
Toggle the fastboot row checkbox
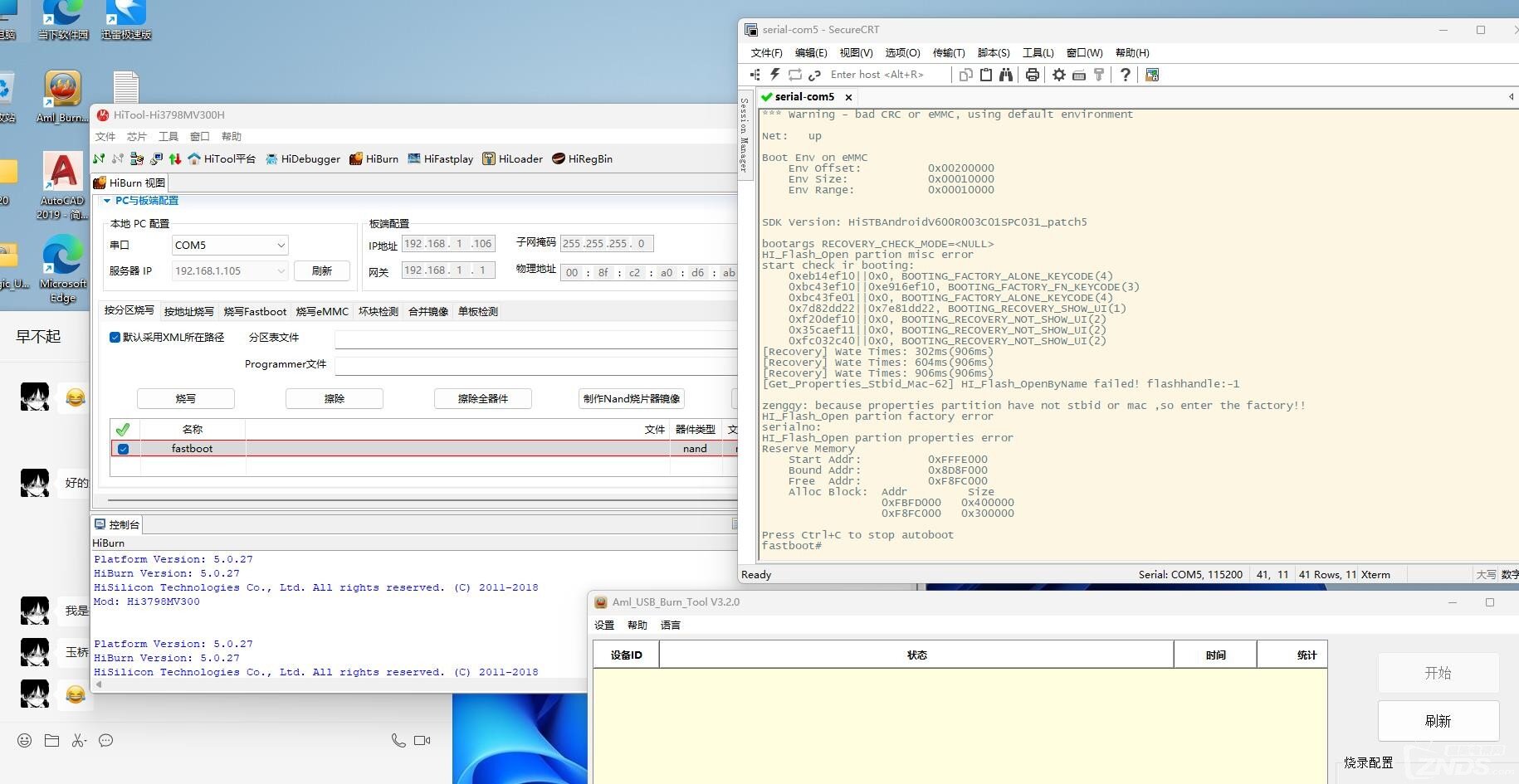pos(123,449)
